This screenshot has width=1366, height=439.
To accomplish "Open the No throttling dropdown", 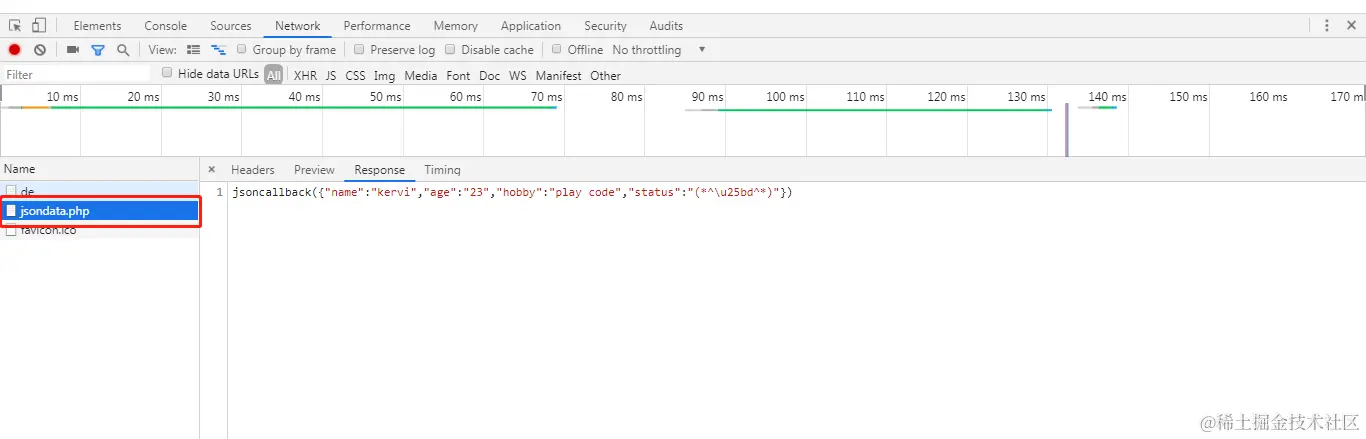I will [x=659, y=50].
